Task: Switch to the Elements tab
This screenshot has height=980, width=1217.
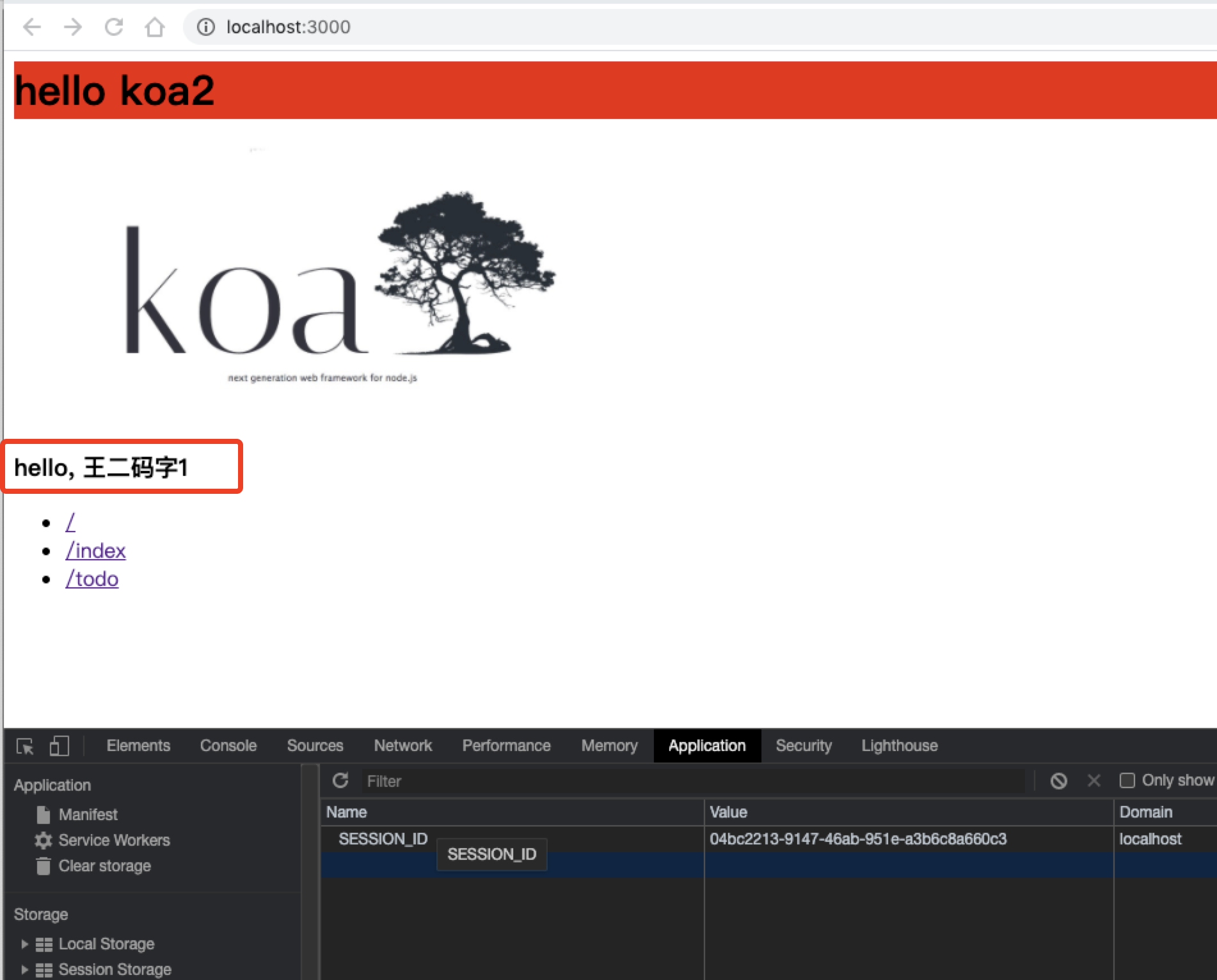Action: pos(138,746)
